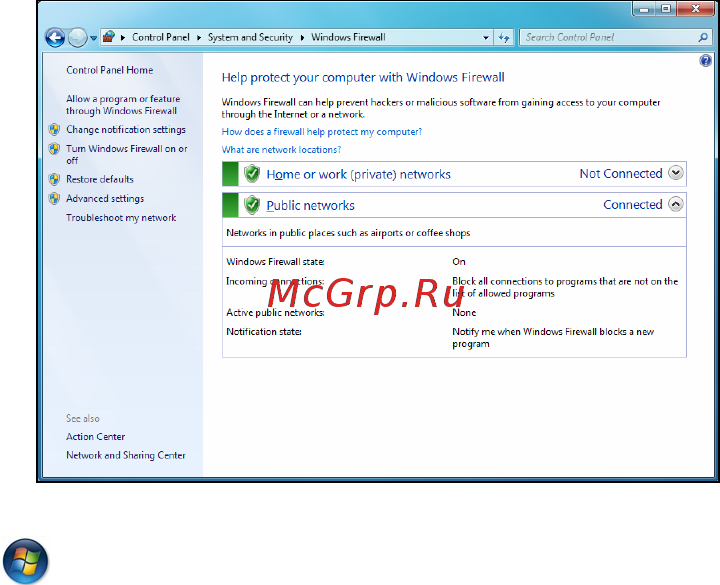Click 'Networks in public places' description text
Image resolution: width=720 pixels, height=585 pixels.
point(348,233)
